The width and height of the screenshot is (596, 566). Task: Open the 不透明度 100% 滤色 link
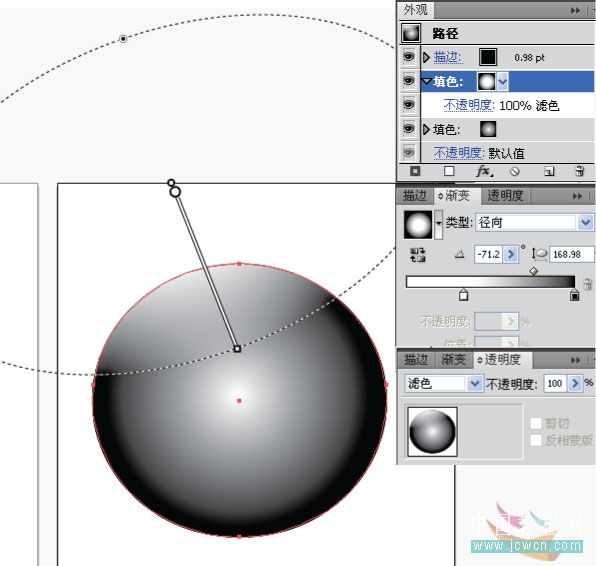[469, 105]
